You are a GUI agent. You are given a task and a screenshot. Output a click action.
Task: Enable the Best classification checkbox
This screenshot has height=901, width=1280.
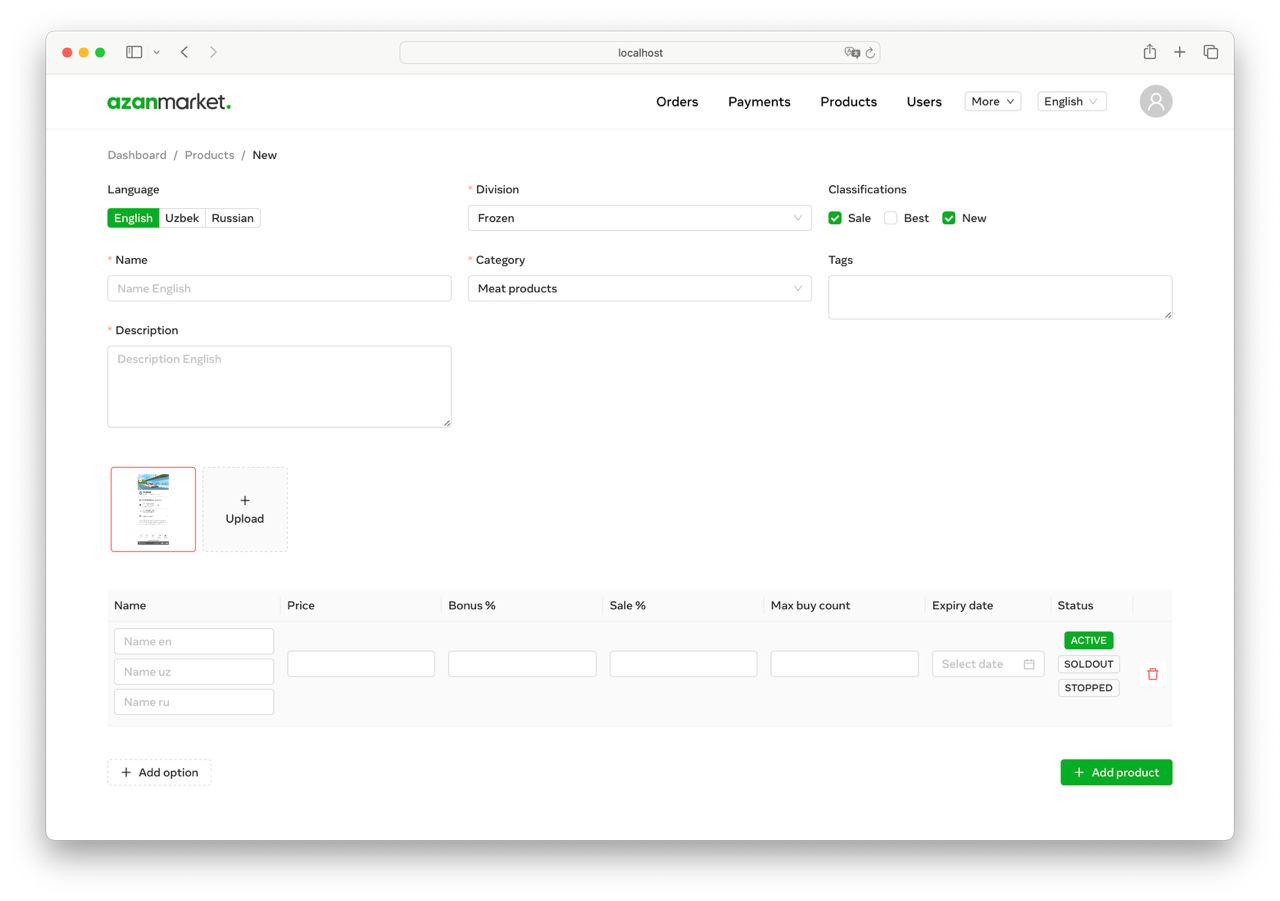890,217
